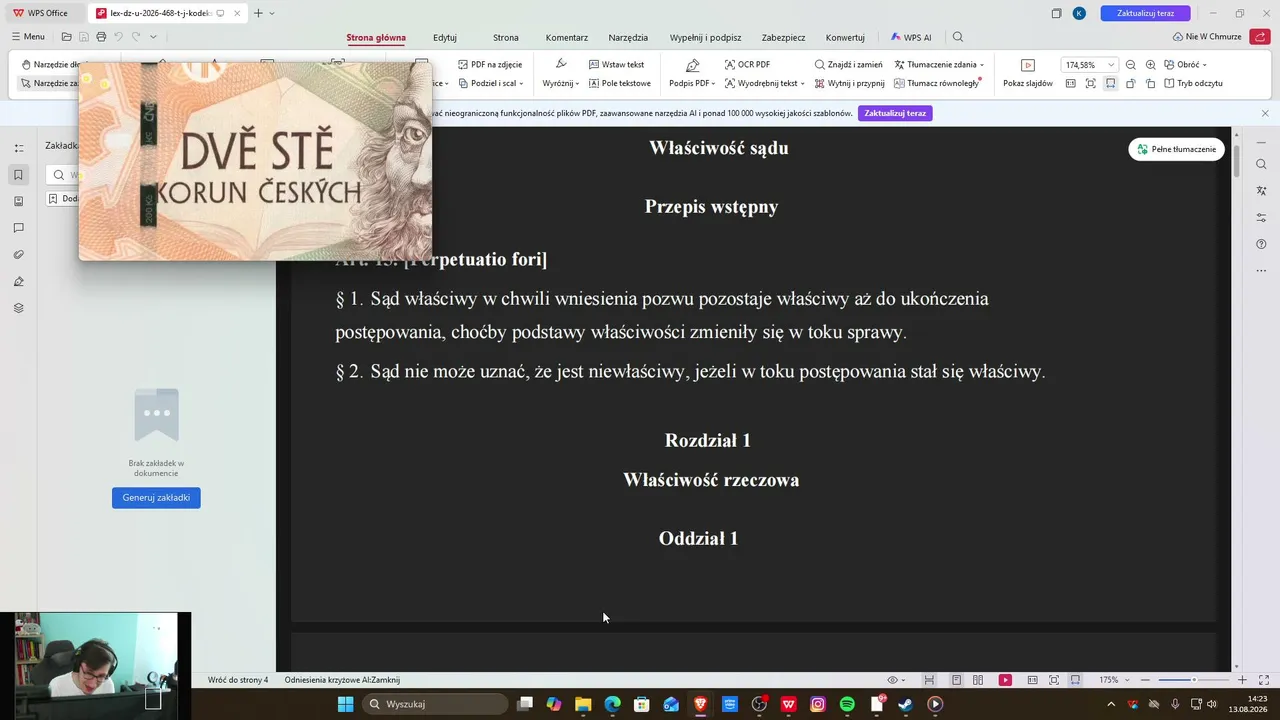1280x720 pixels.
Task: Run OCR PDF recognition
Action: 747,65
